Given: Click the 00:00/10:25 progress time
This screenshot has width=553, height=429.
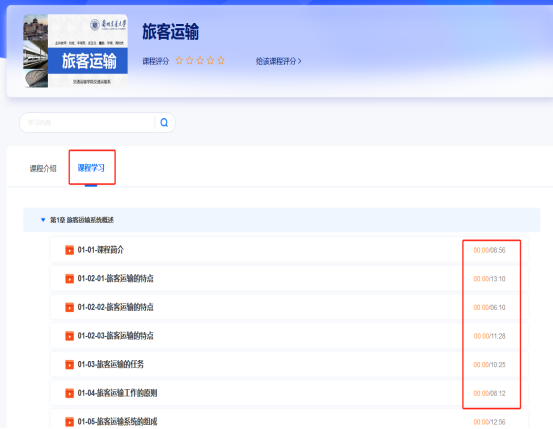Looking at the screenshot, I should pos(490,364).
